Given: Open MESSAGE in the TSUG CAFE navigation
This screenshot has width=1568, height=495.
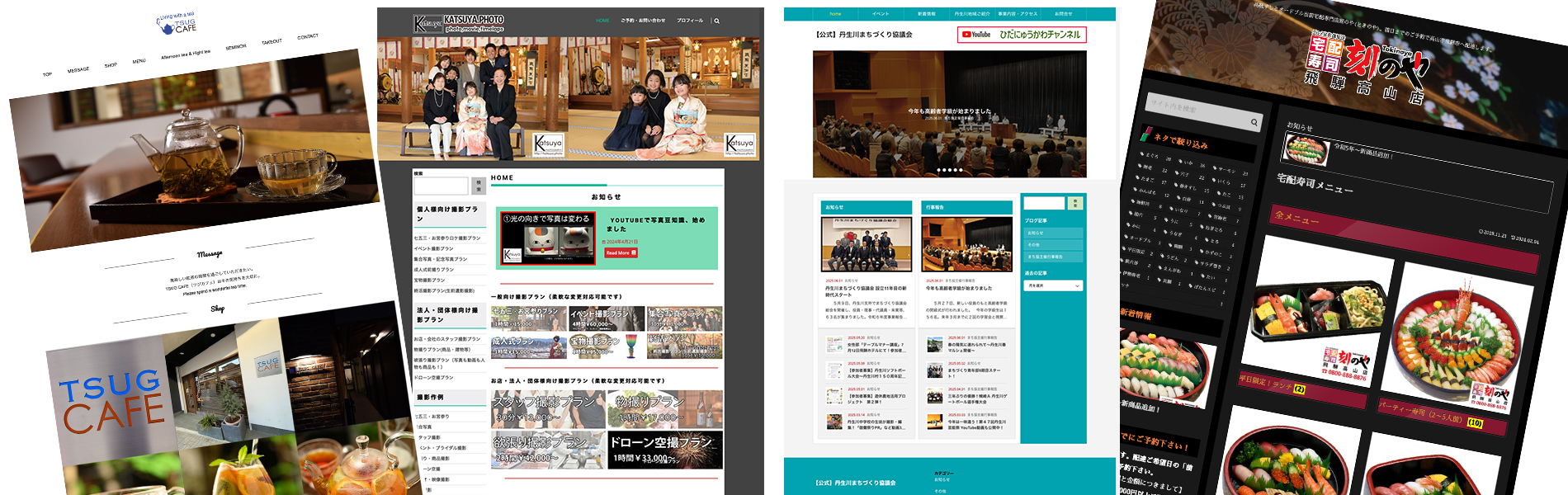Looking at the screenshot, I should coord(78,70).
